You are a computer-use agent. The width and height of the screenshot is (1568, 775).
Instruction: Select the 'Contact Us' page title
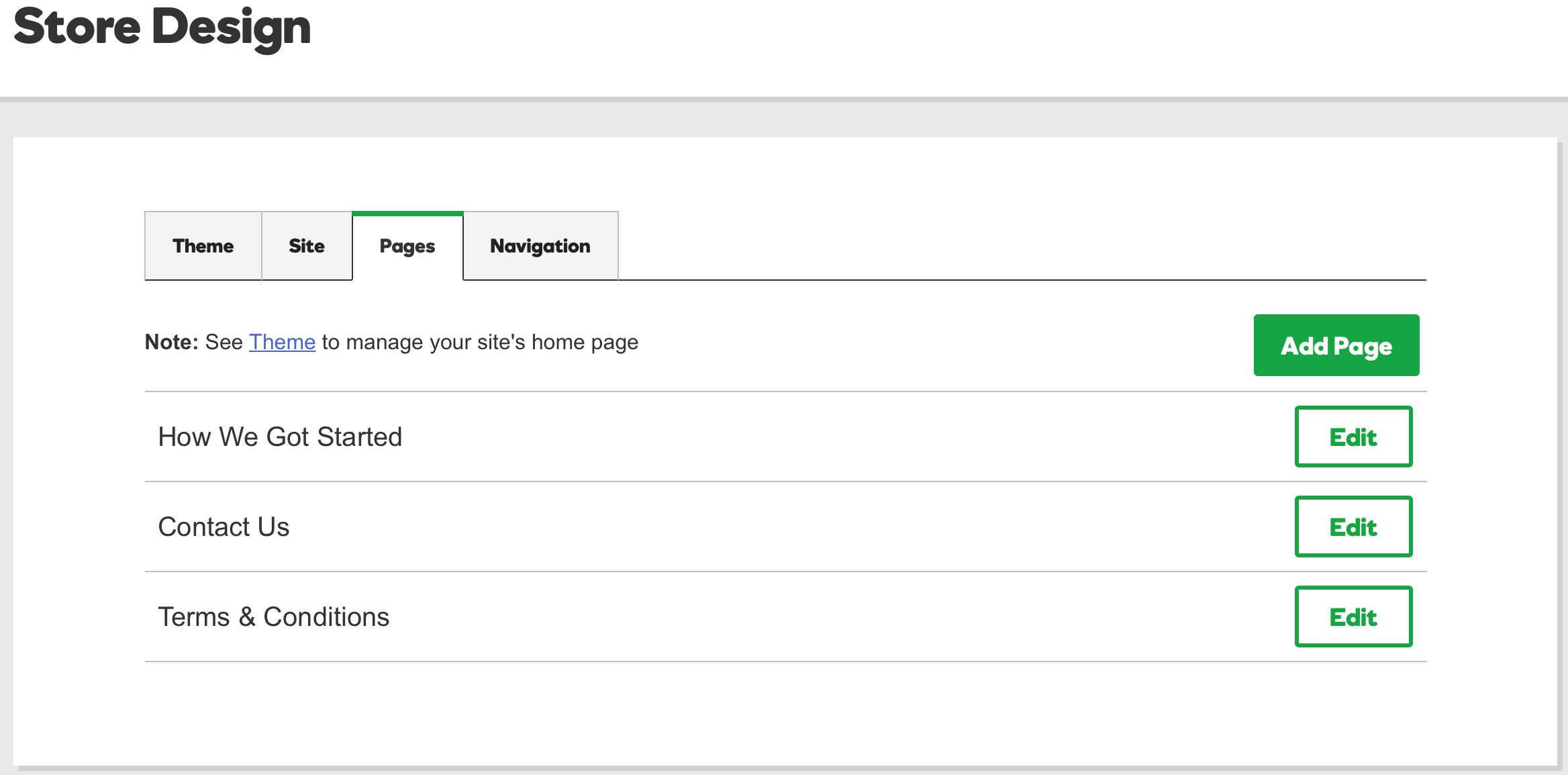224,527
